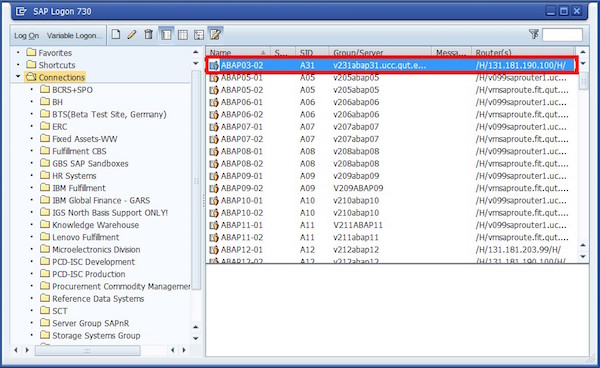The width and height of the screenshot is (600, 368).
Task: Click the ABAP07-01 connection icon
Action: (214, 127)
